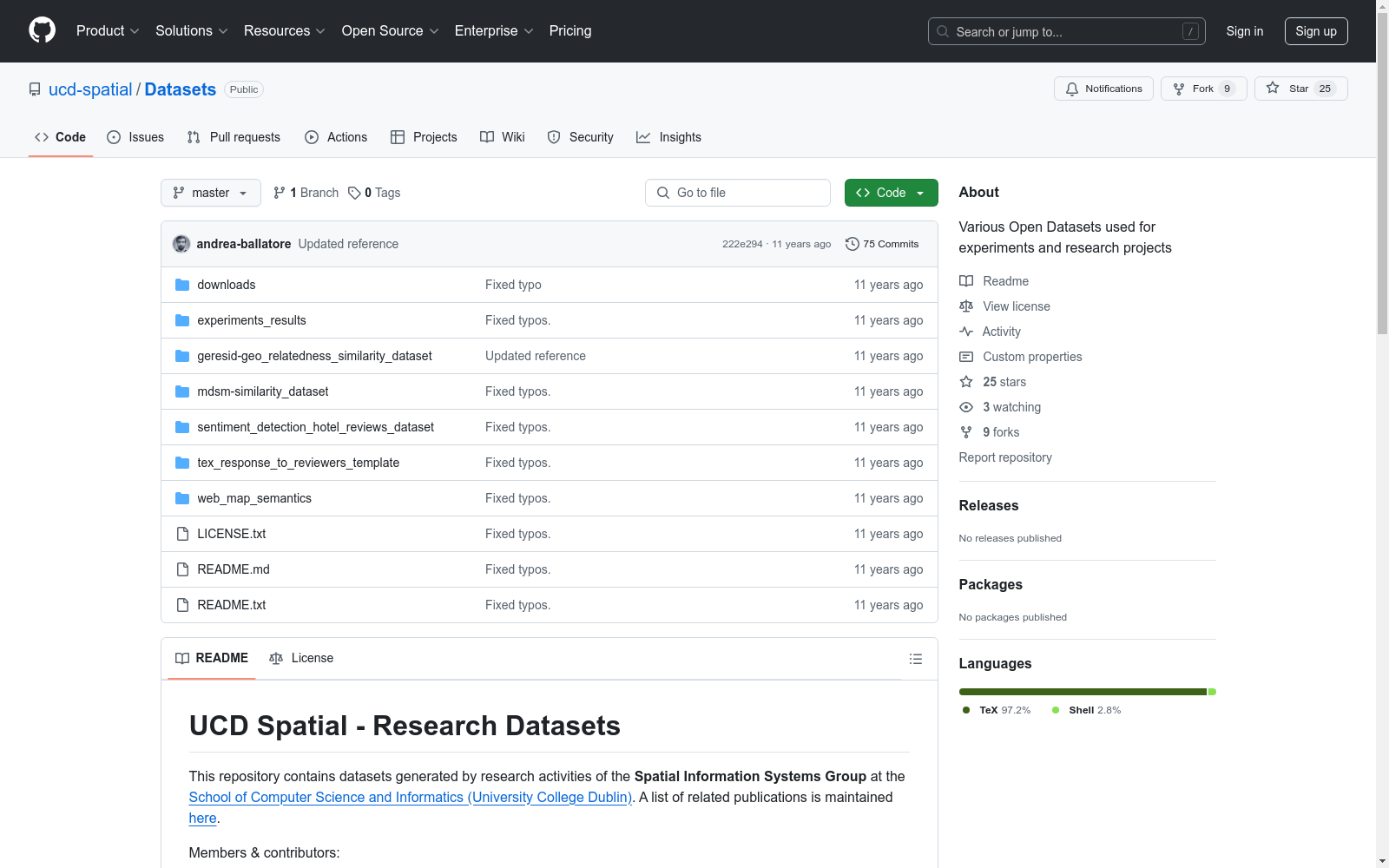Click the folder icon for web_map_semantics
Viewport: 1389px width, 868px height.
(182, 498)
